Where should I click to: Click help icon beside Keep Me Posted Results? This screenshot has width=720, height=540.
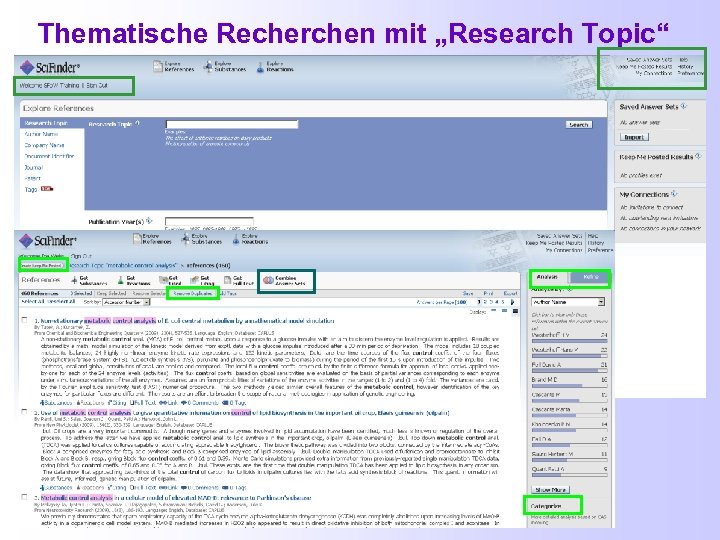click(x=698, y=156)
